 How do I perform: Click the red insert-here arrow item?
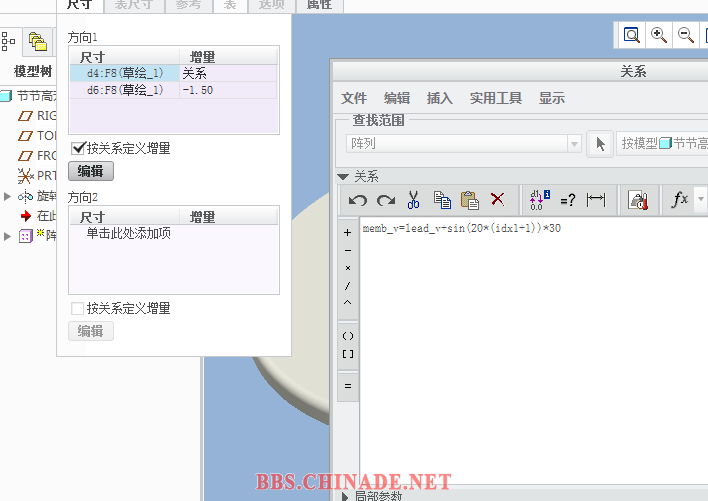click(x=26, y=216)
